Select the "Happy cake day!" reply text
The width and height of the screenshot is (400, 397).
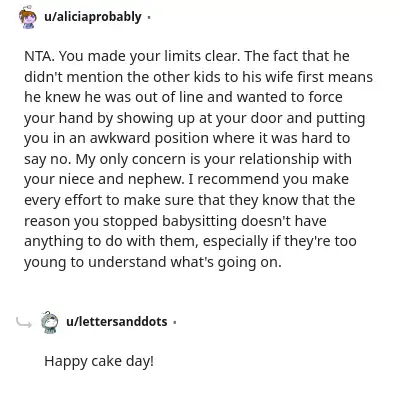pos(99,361)
